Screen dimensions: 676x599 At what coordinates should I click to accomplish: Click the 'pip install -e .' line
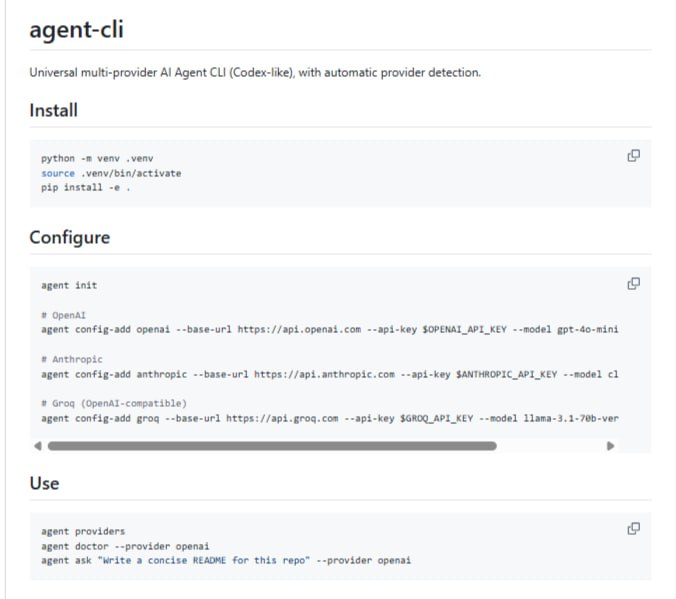pos(86,187)
